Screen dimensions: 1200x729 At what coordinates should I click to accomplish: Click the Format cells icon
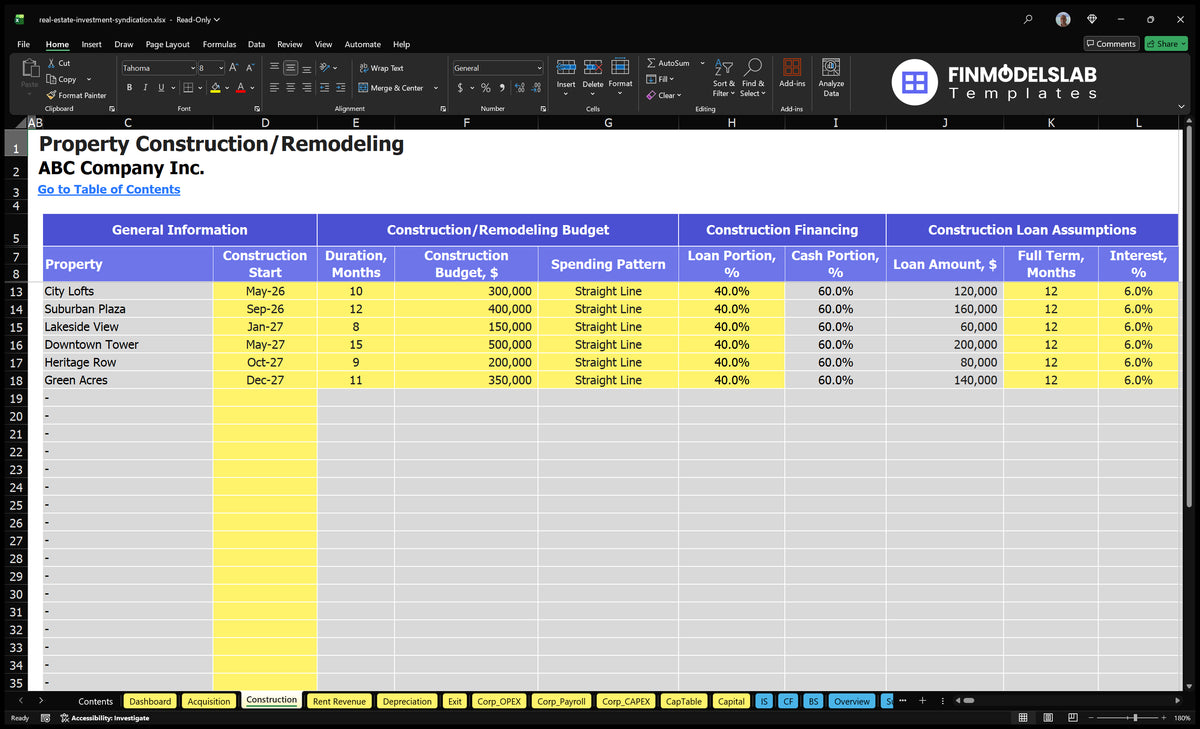pyautogui.click(x=620, y=67)
